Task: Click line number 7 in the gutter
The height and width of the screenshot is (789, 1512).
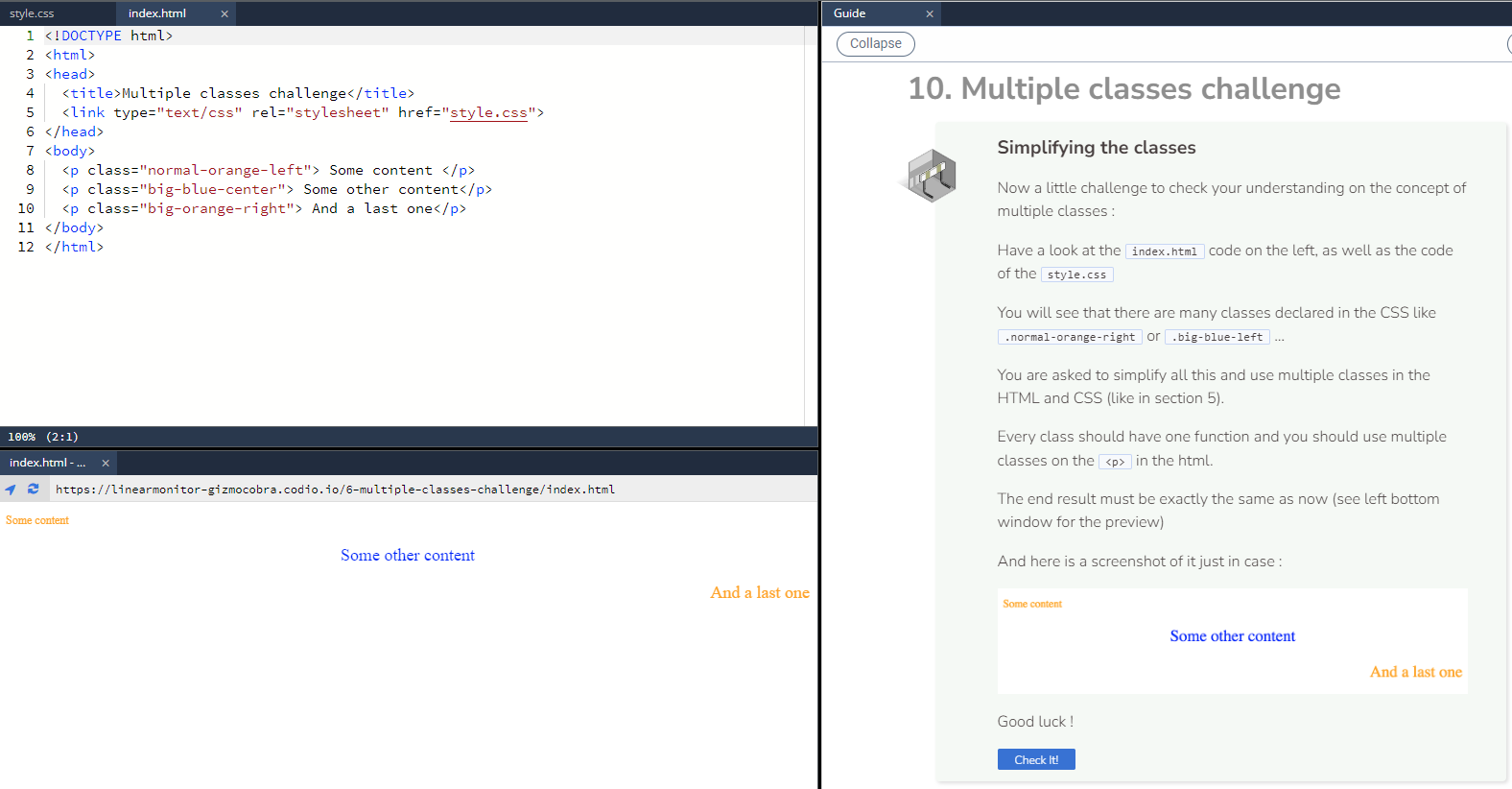Action: [30, 151]
